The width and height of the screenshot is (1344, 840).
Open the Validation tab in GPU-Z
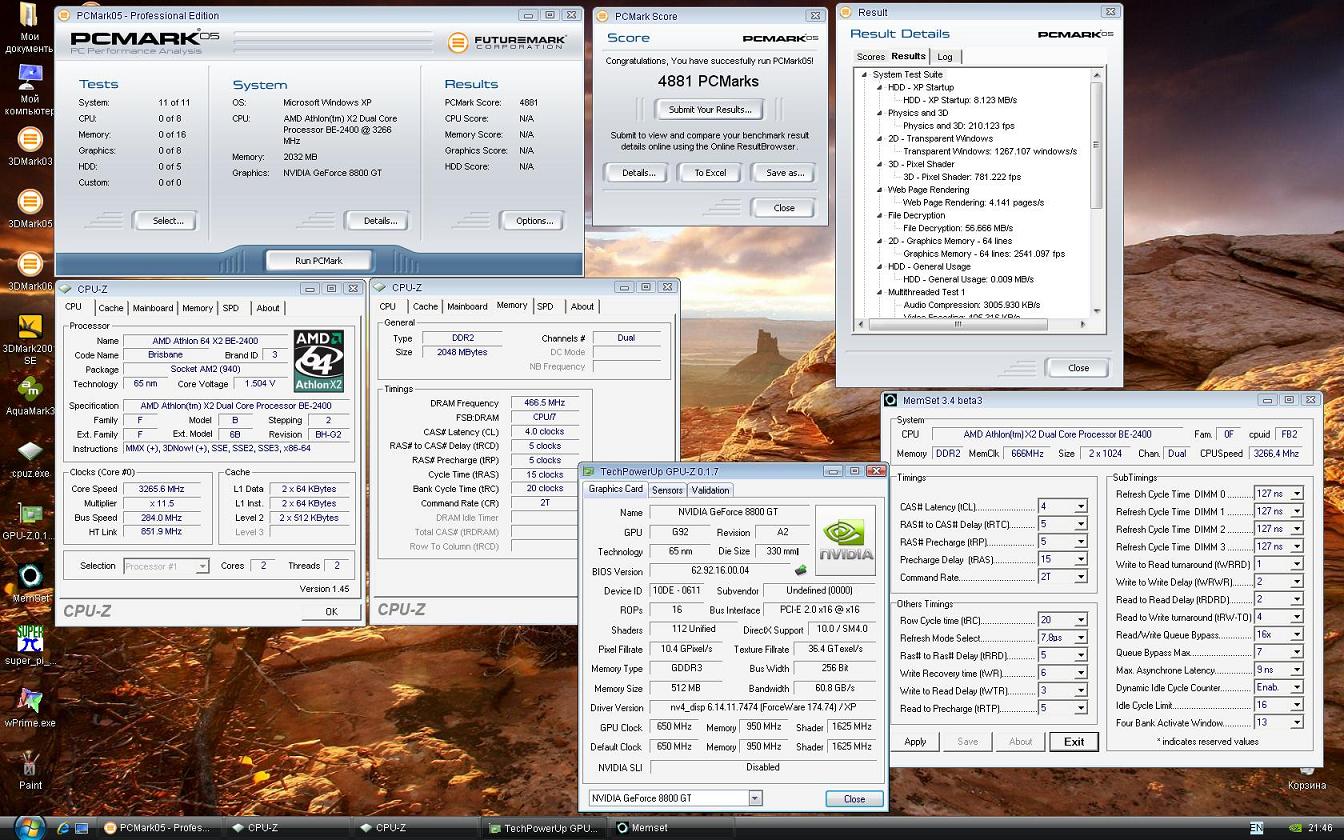(x=710, y=490)
